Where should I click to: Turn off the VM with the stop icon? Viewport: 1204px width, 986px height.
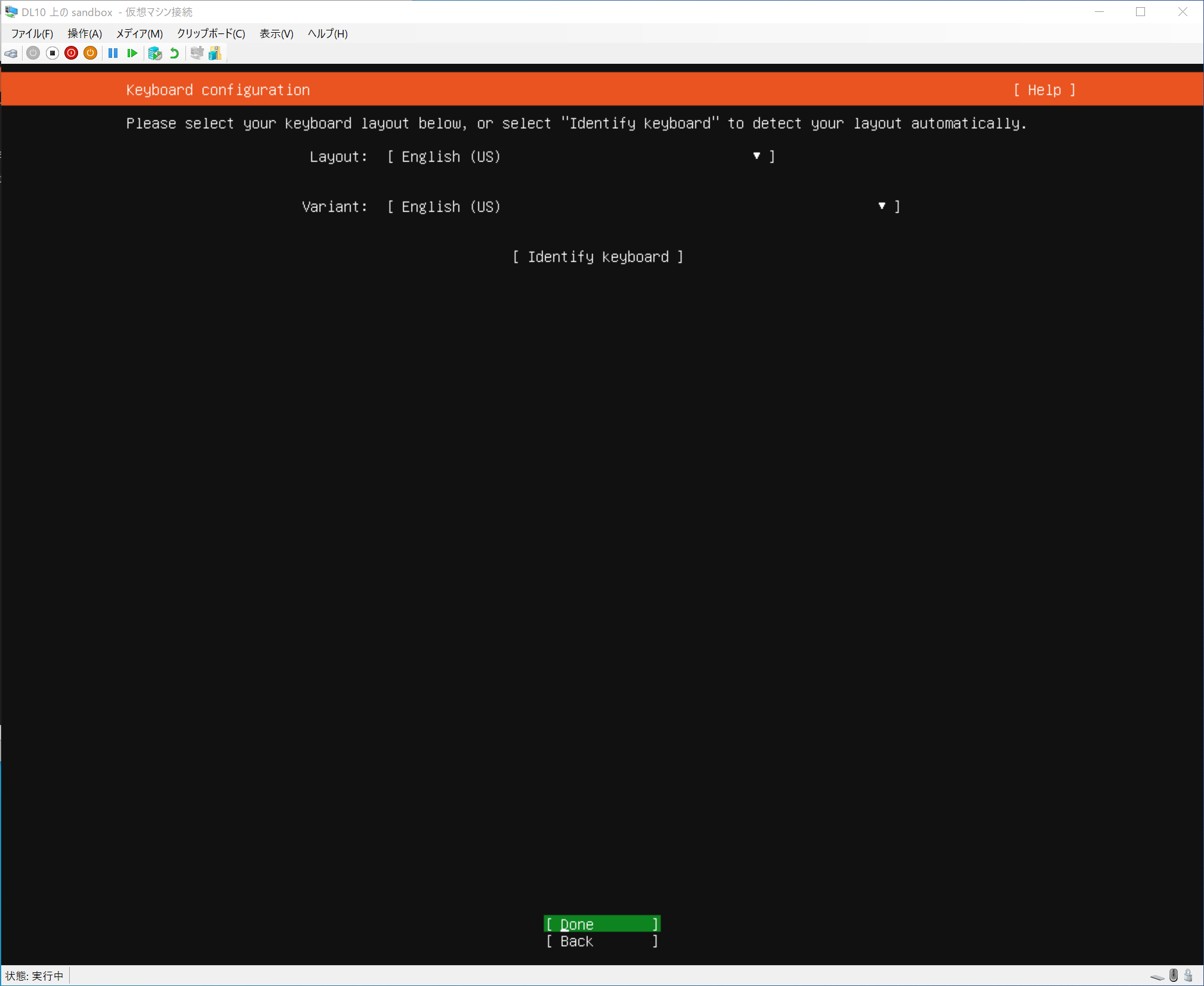52,54
